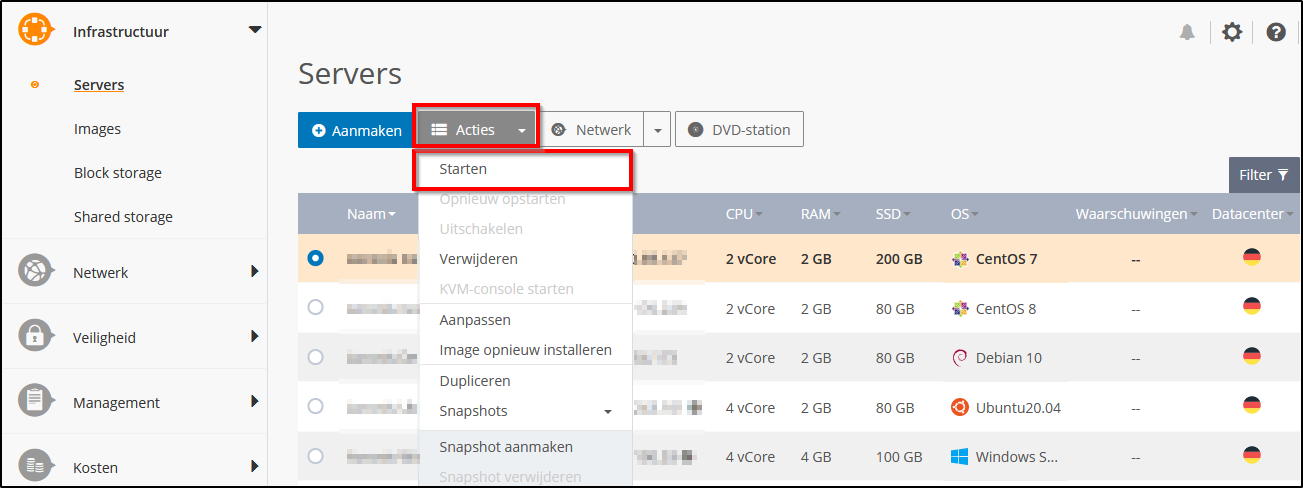Click the Netwerk globe icon in sidebar
1303x488 pixels.
tap(35, 272)
